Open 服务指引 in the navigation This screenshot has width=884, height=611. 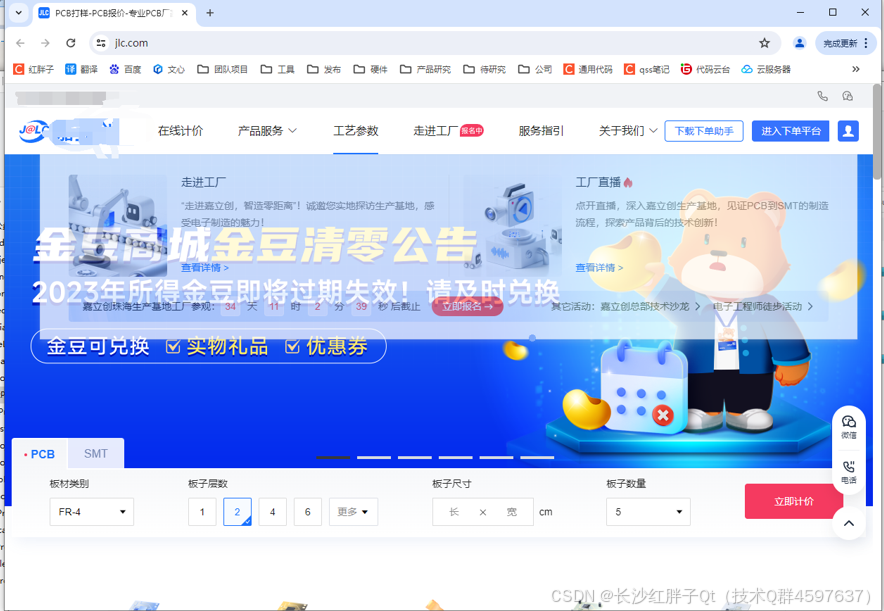[x=541, y=131]
